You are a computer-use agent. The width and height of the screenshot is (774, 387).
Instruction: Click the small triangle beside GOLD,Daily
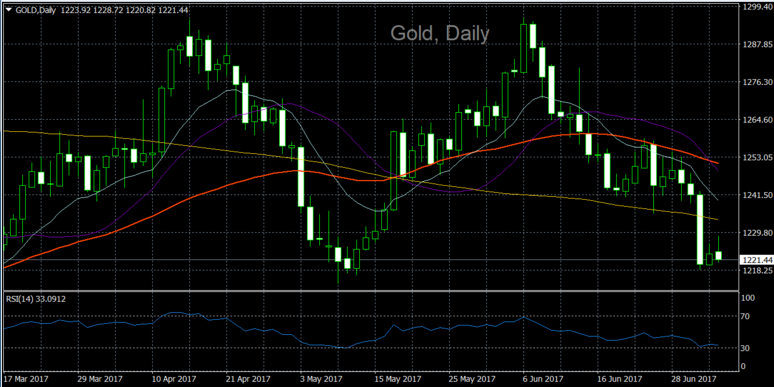click(x=8, y=9)
